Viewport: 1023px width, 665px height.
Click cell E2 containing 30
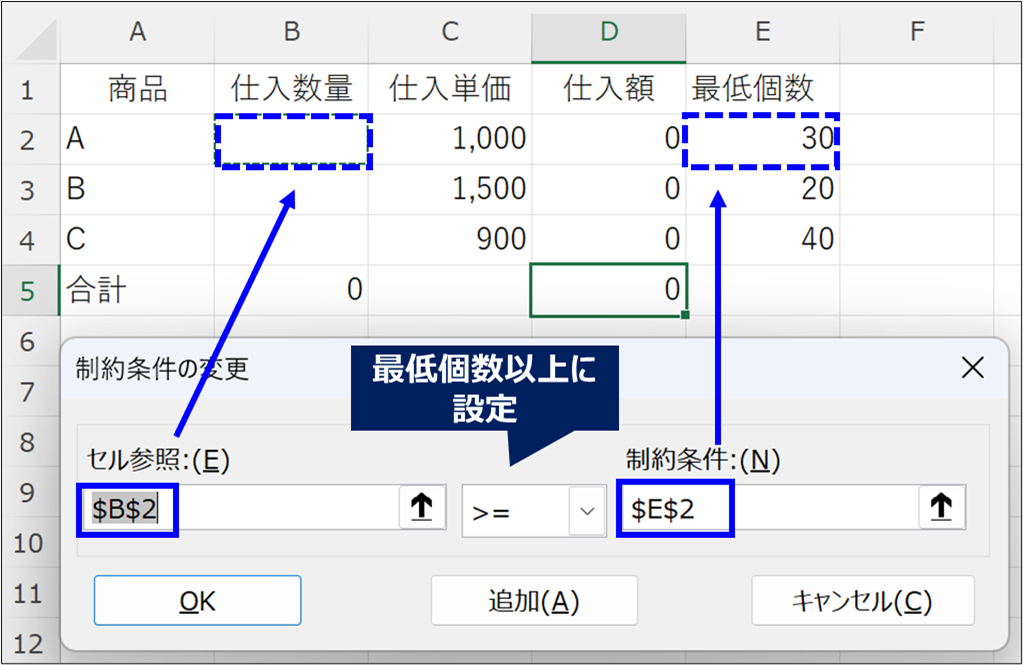click(x=762, y=140)
